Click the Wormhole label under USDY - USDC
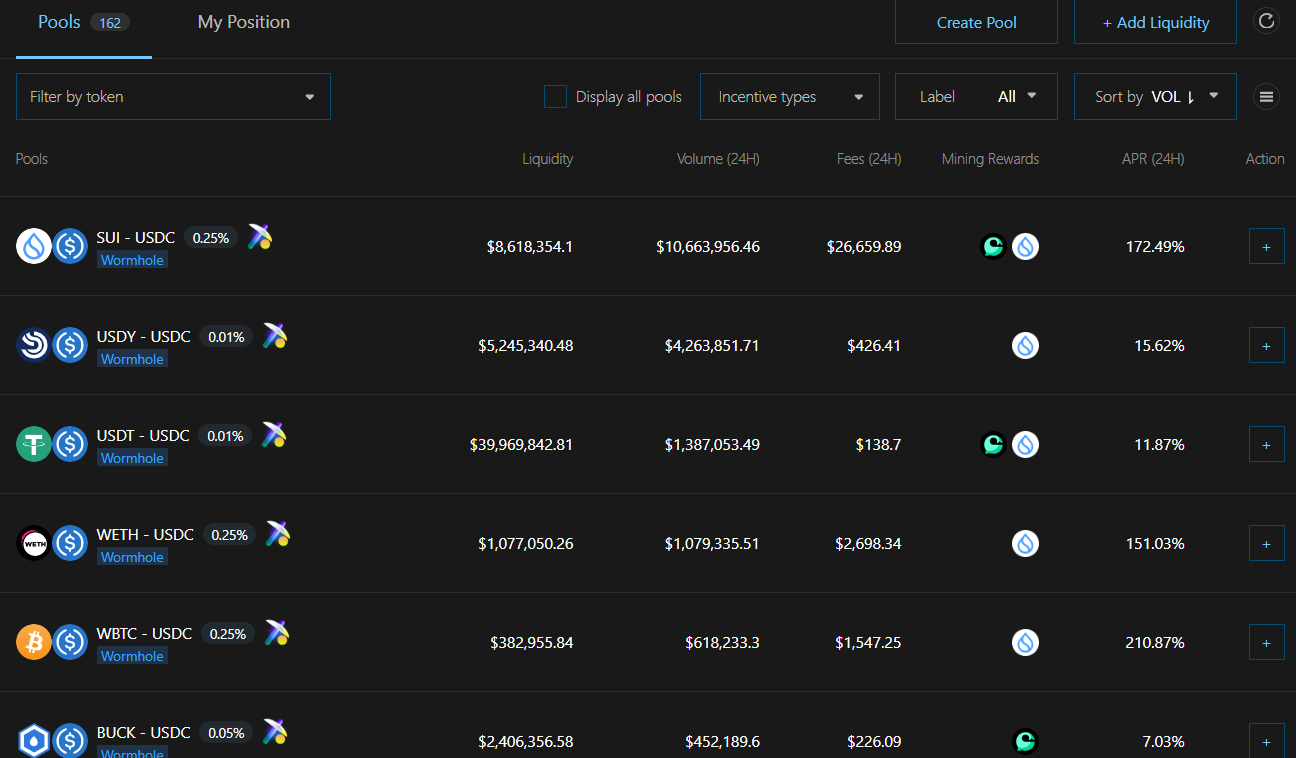 132,359
